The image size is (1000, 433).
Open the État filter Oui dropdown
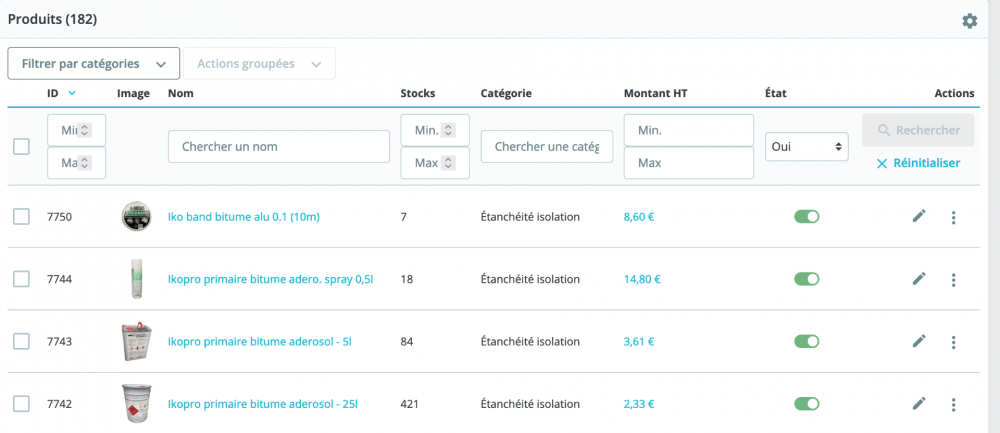(x=806, y=146)
